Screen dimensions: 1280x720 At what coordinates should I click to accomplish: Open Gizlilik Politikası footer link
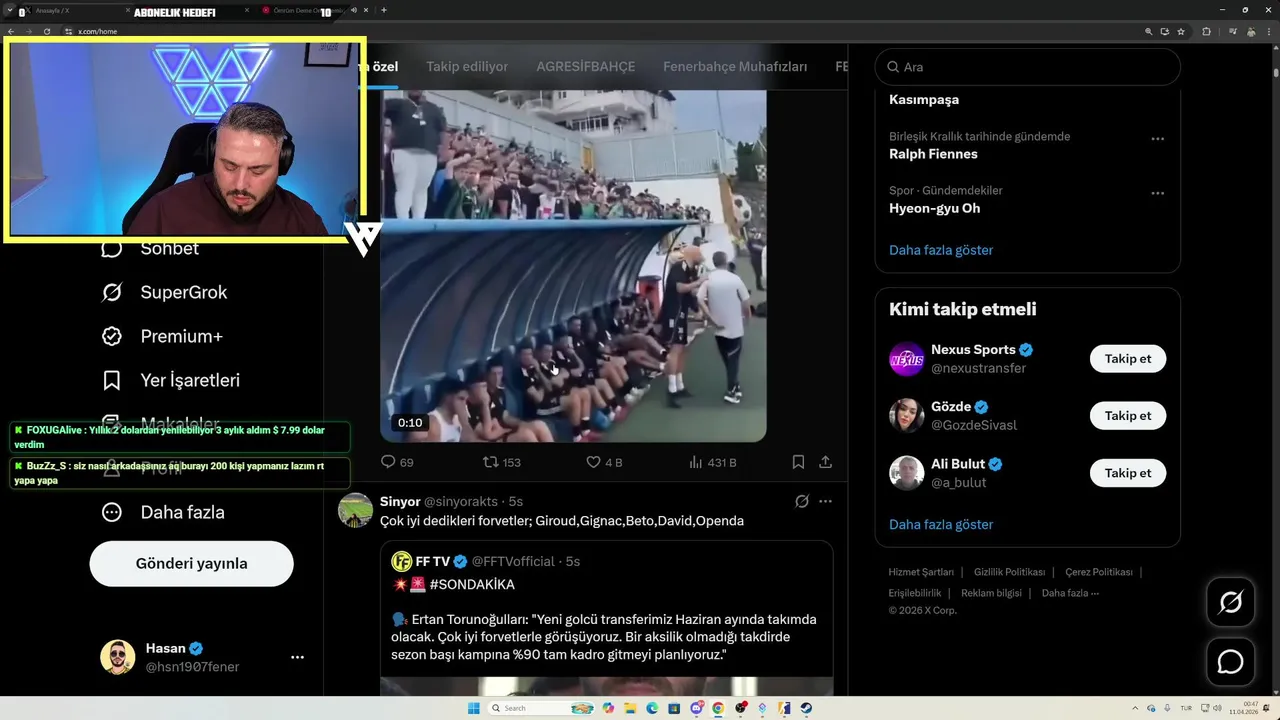pos(1010,572)
